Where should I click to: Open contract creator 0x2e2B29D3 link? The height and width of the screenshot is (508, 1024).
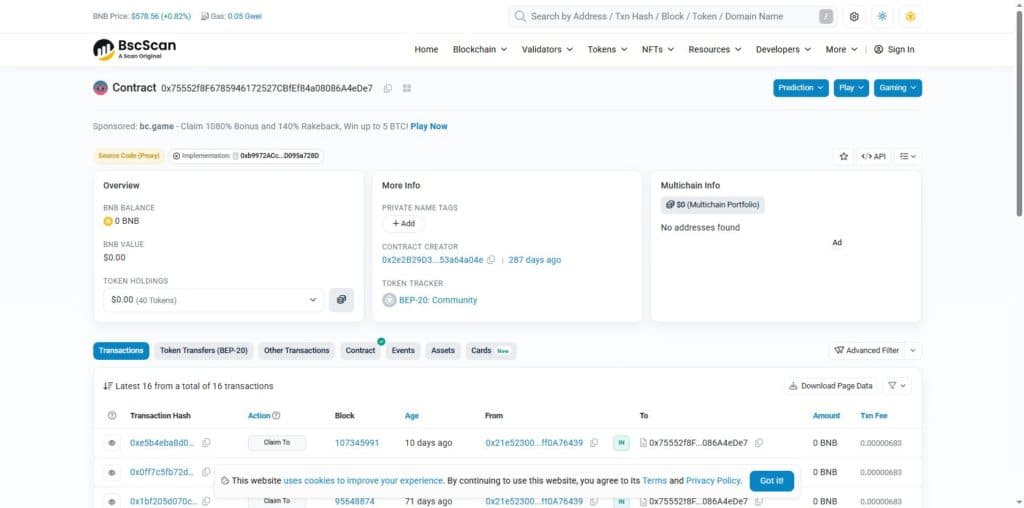[x=432, y=260]
